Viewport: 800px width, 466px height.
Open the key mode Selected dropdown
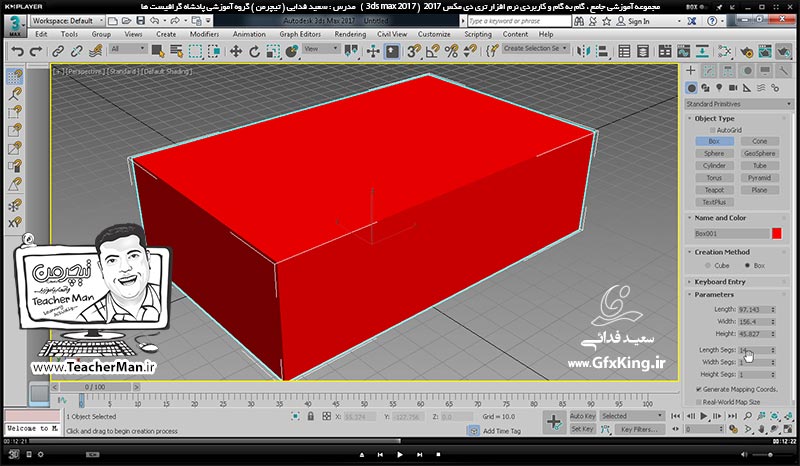[x=632, y=416]
